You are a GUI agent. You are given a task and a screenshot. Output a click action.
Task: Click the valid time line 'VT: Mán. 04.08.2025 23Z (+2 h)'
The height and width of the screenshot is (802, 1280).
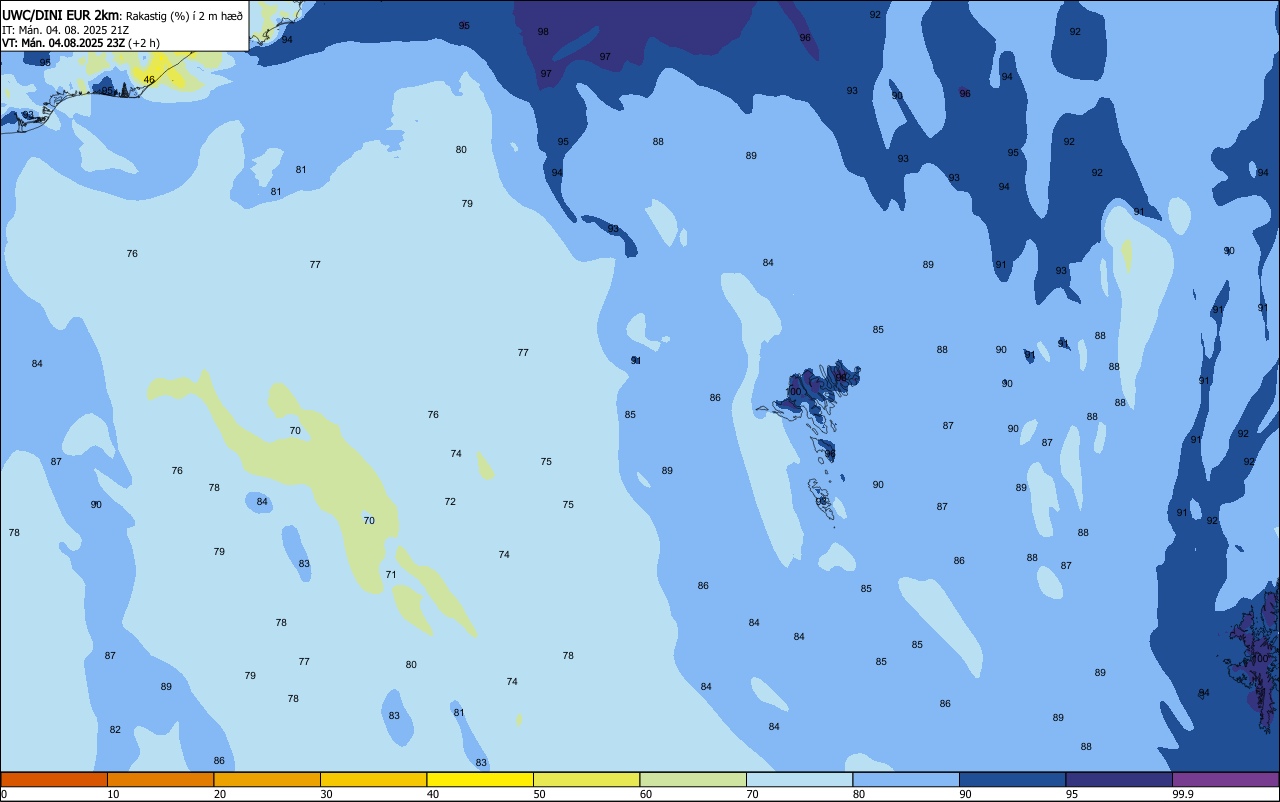pos(81,43)
